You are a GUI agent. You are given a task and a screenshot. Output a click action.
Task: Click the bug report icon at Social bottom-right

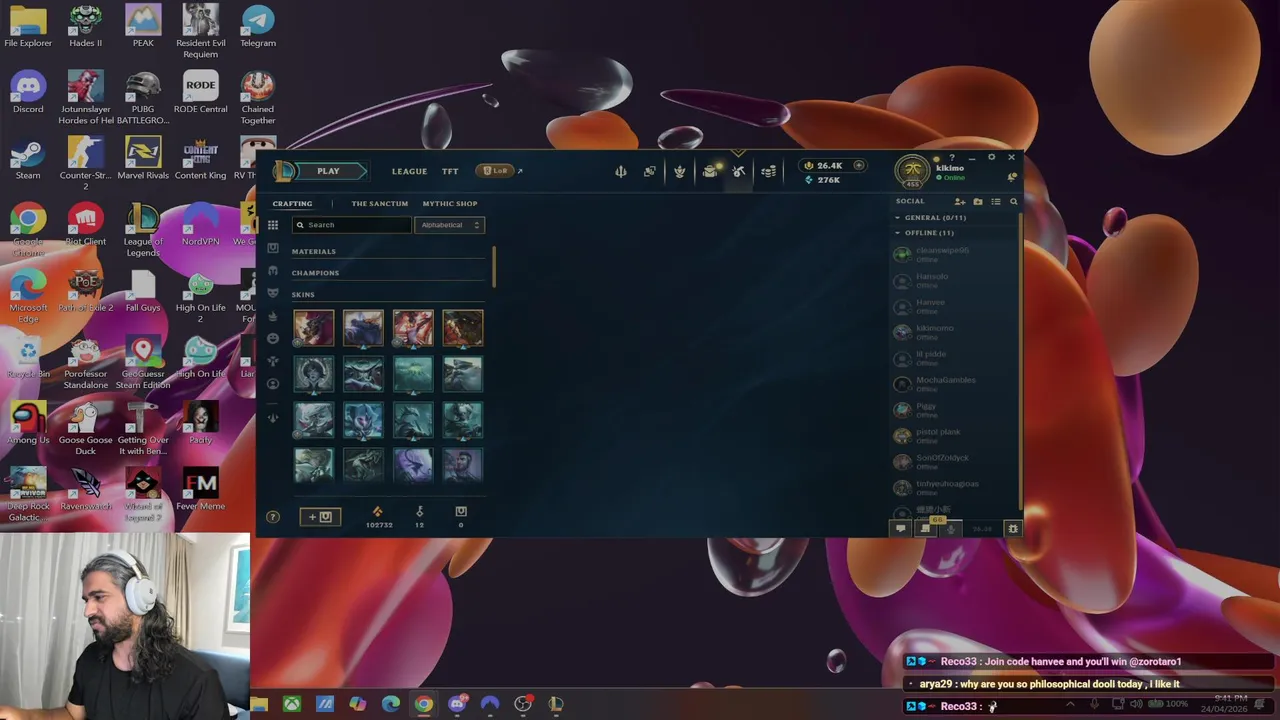click(1013, 529)
